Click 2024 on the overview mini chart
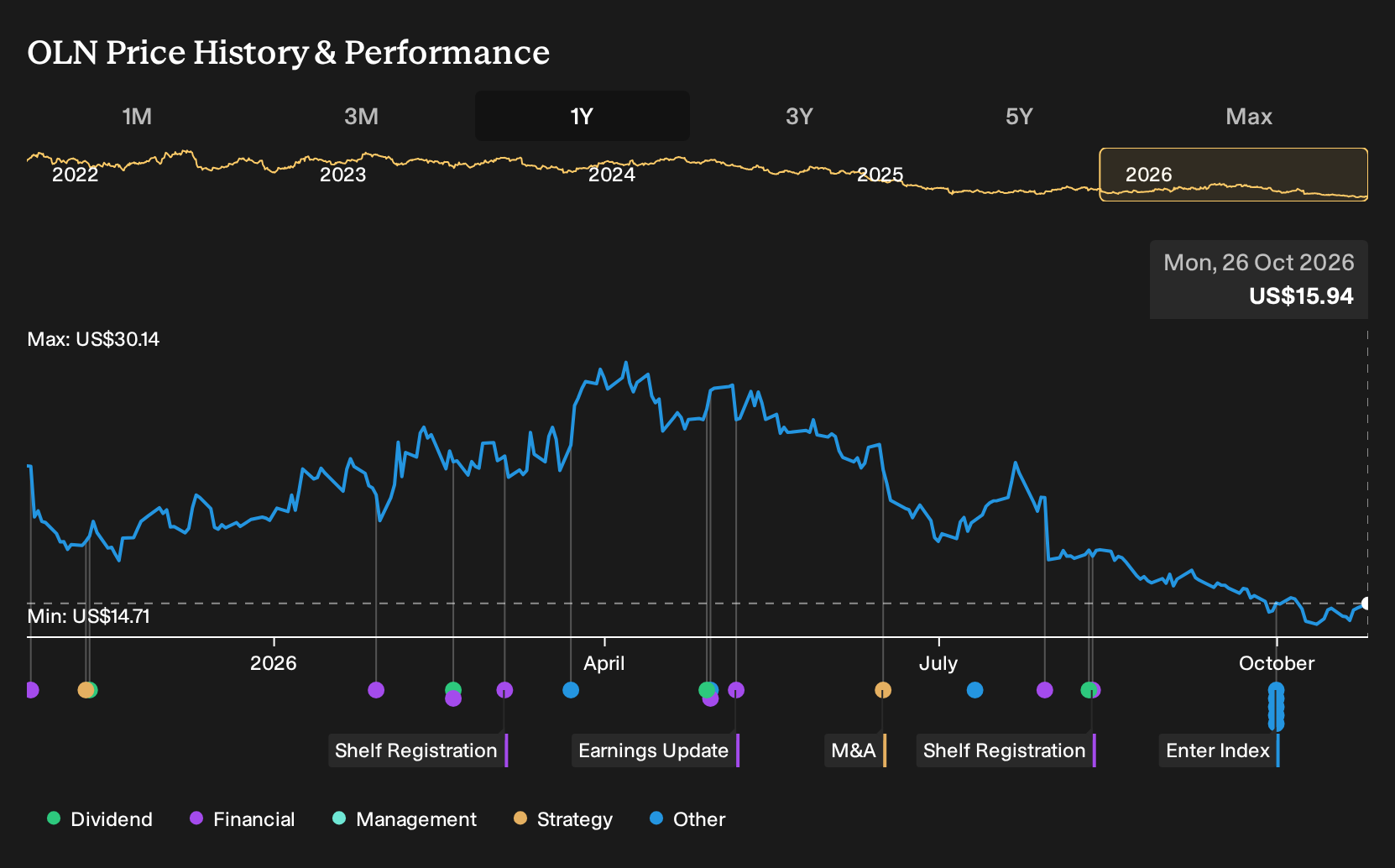 point(611,175)
